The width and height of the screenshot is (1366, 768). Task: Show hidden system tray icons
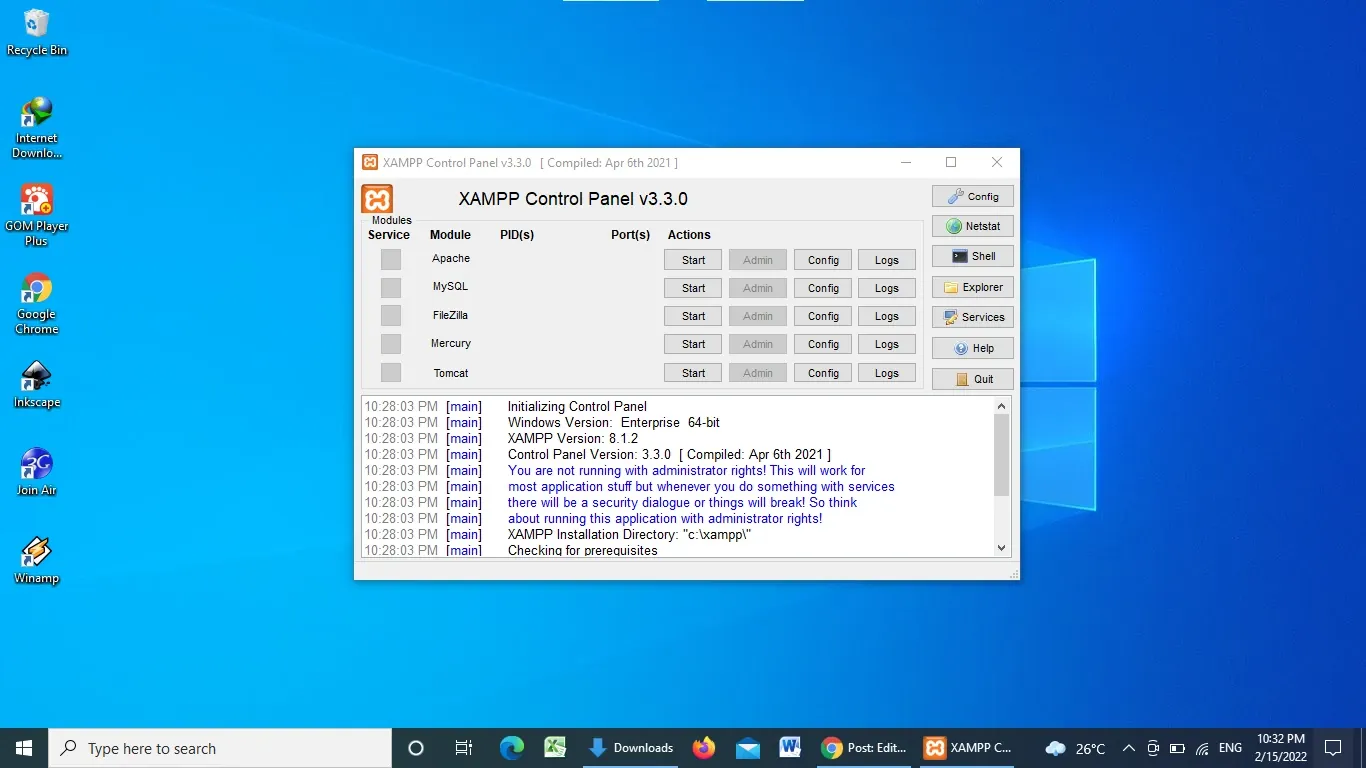coord(1129,748)
